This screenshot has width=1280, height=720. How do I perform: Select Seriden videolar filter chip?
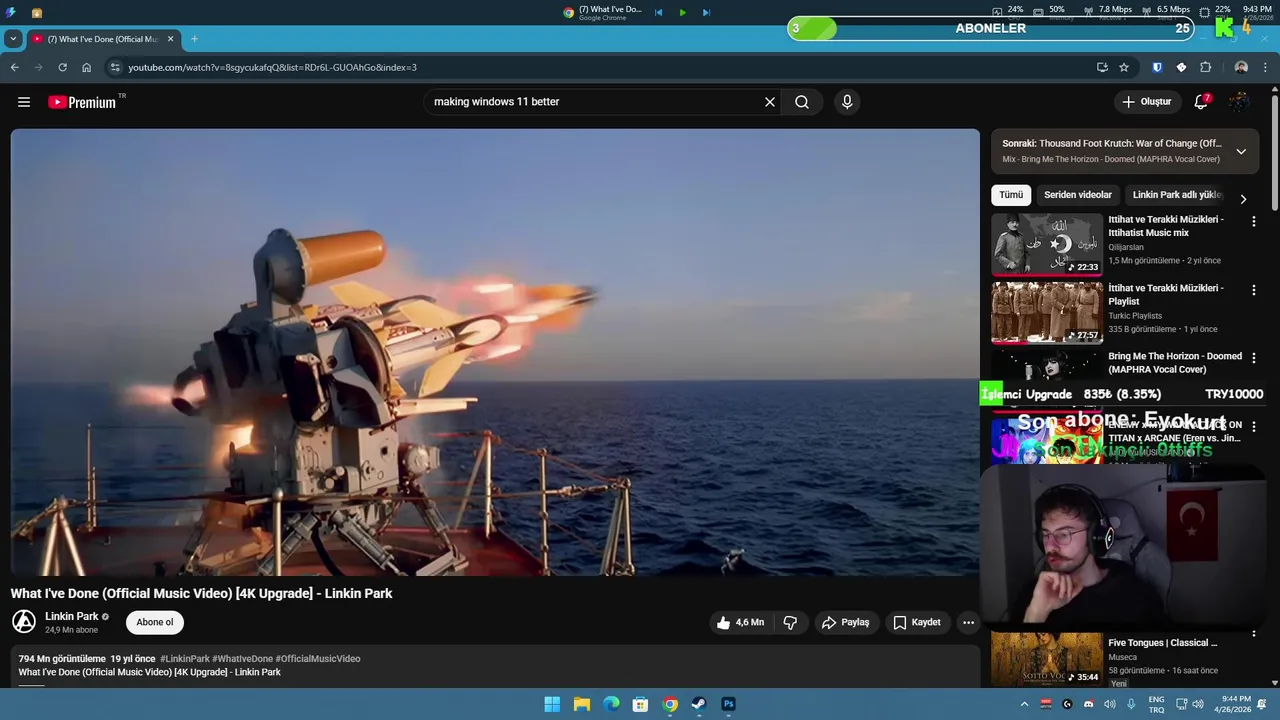1078,195
